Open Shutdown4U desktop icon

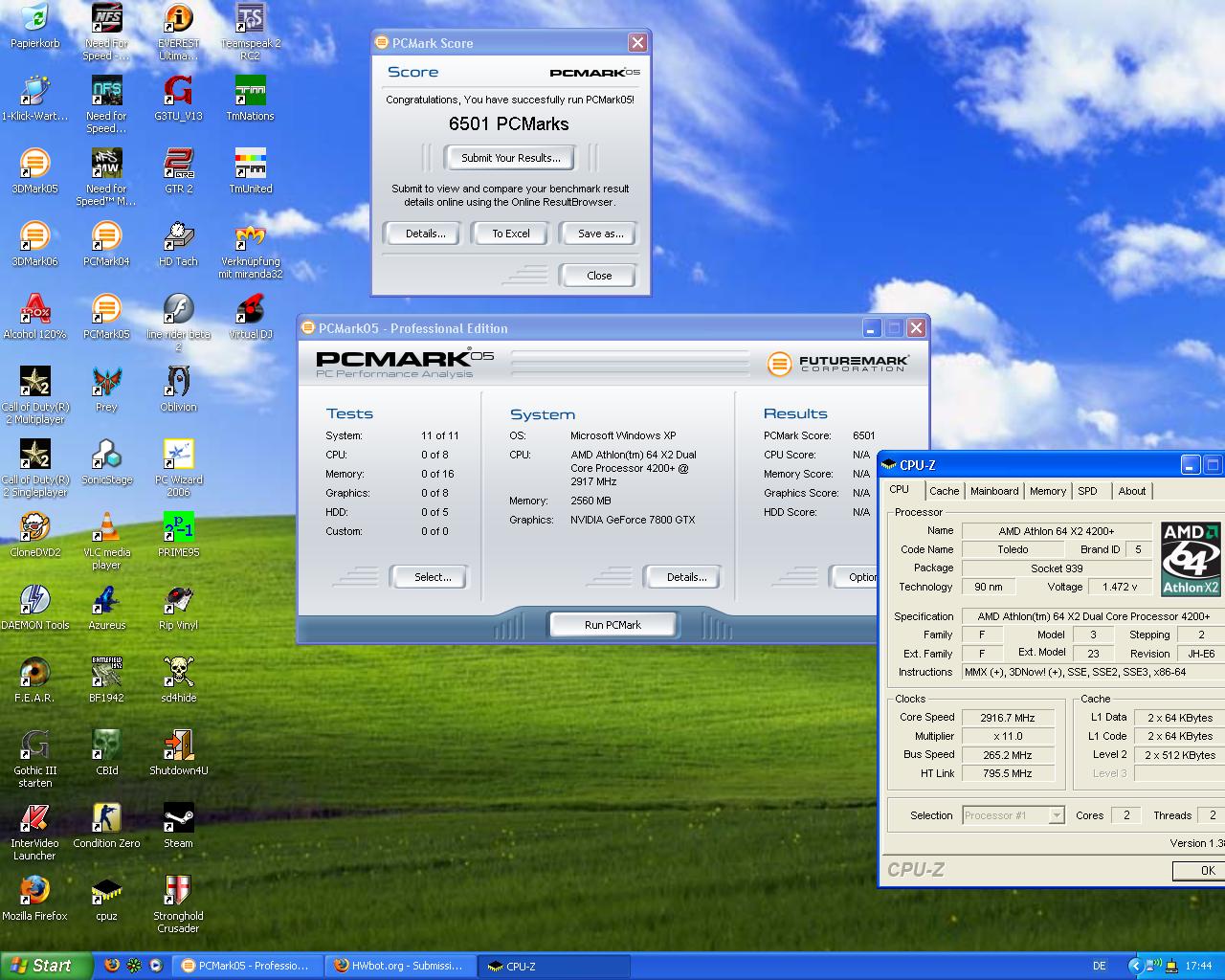178,752
